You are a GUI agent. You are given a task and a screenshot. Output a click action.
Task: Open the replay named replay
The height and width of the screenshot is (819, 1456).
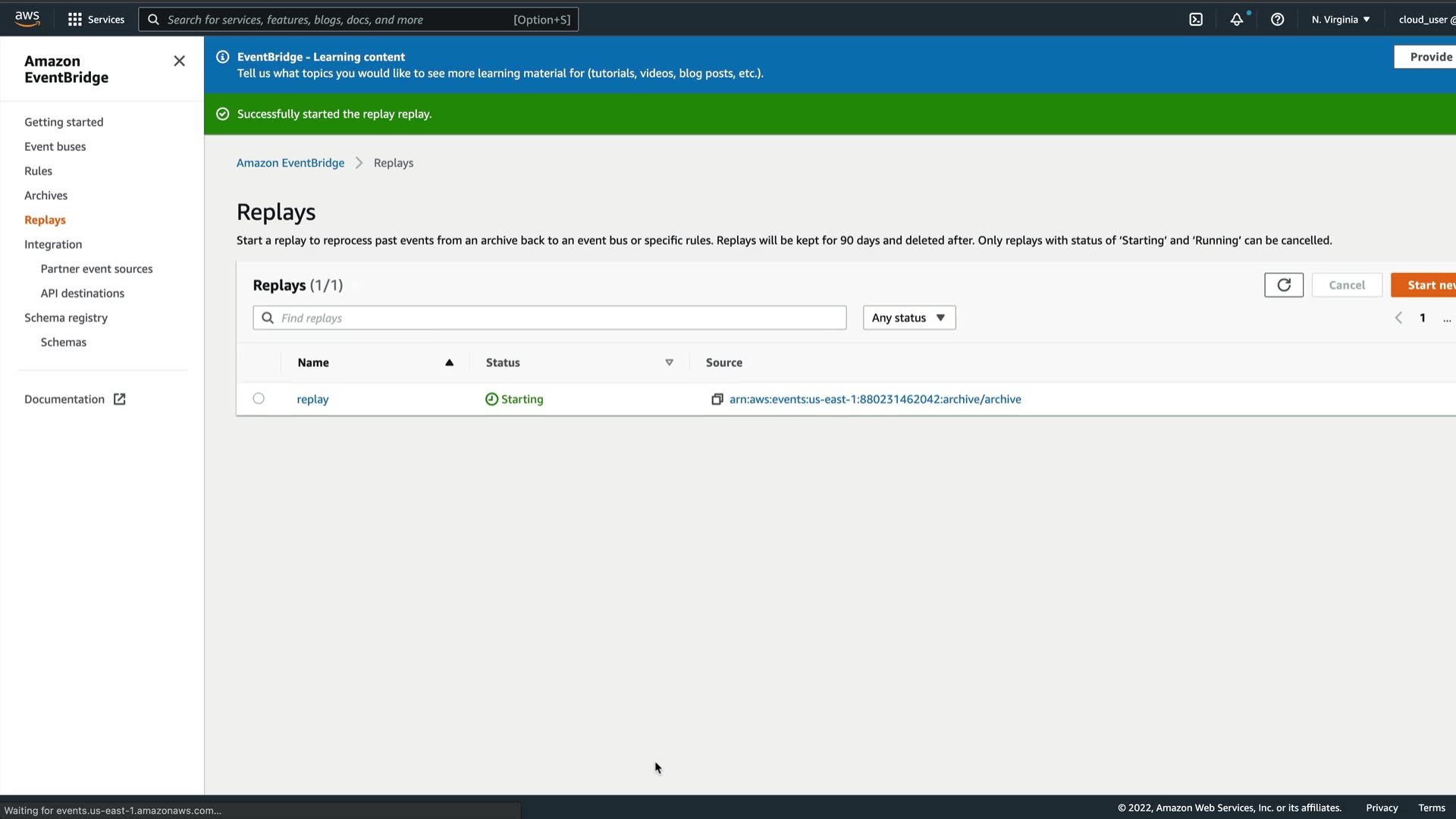(312, 400)
